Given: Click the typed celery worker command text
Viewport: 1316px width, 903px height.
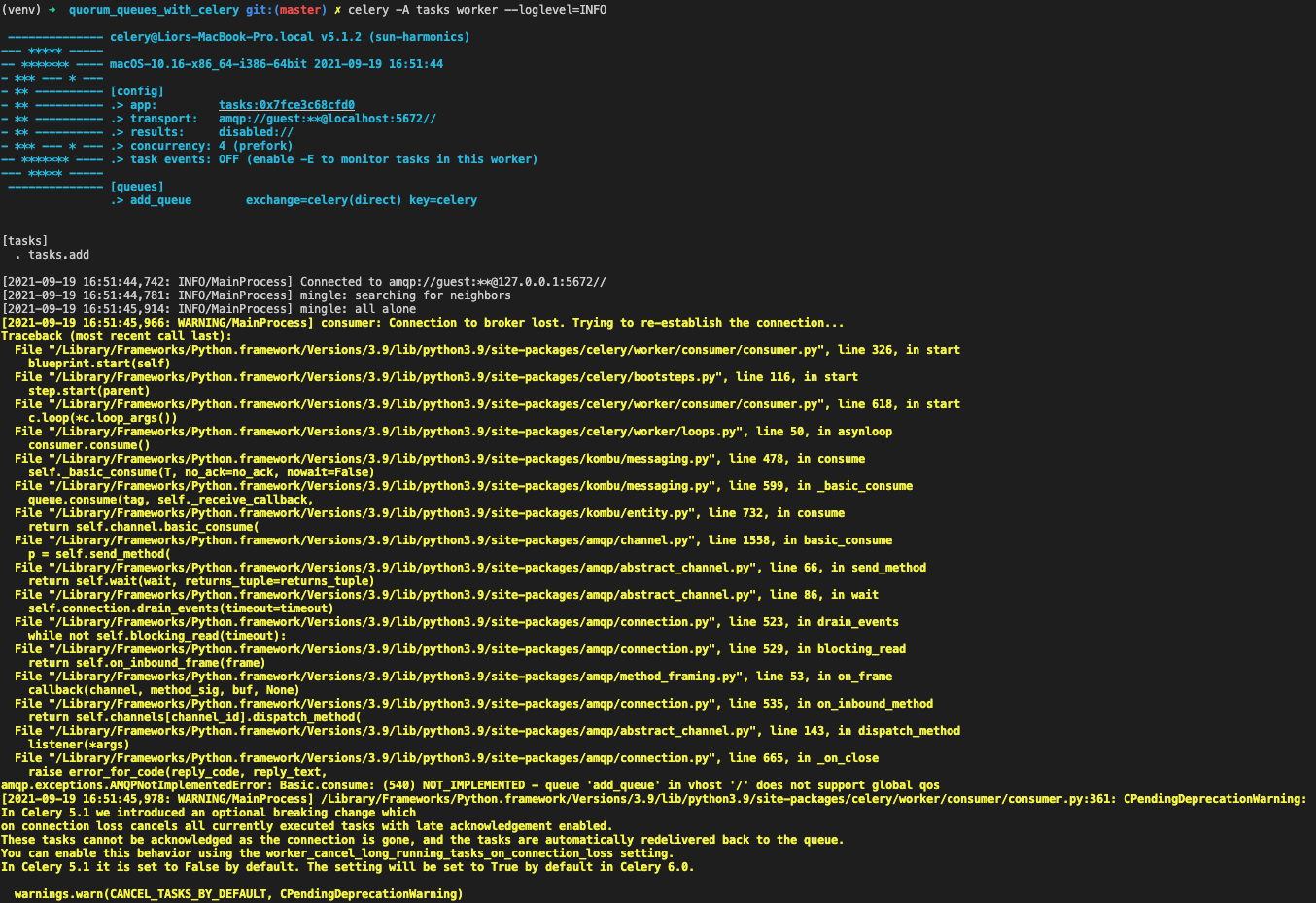Looking at the screenshot, I should [477, 10].
